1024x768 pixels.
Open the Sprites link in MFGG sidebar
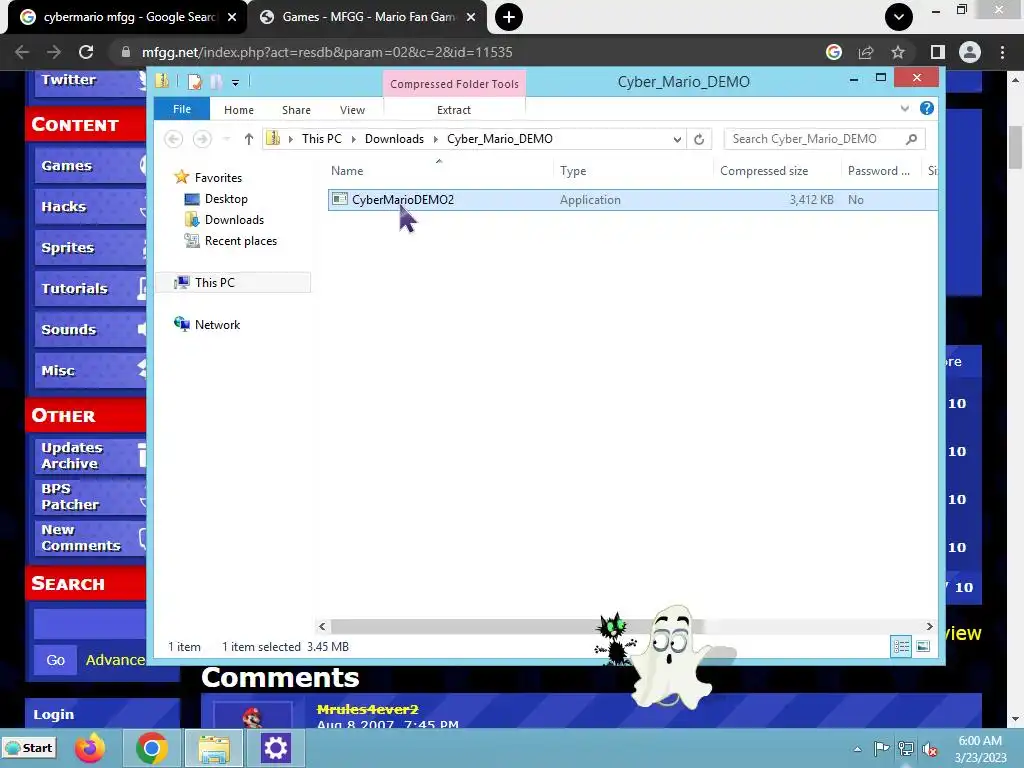click(x=90, y=248)
